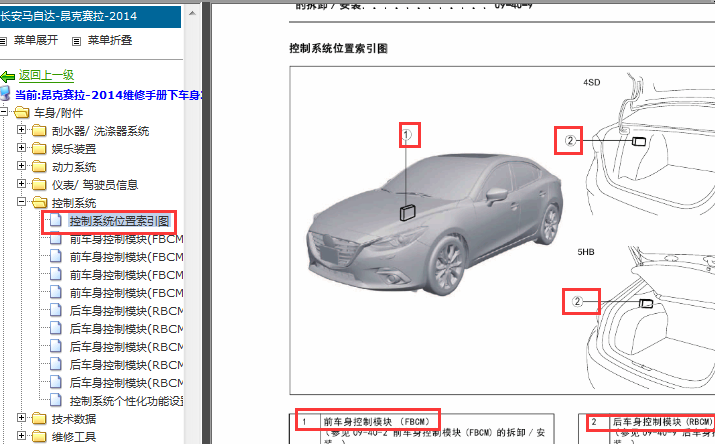Click the 前车身控制模块 (FBCM) table cell
The width and height of the screenshot is (715, 444).
(377, 422)
